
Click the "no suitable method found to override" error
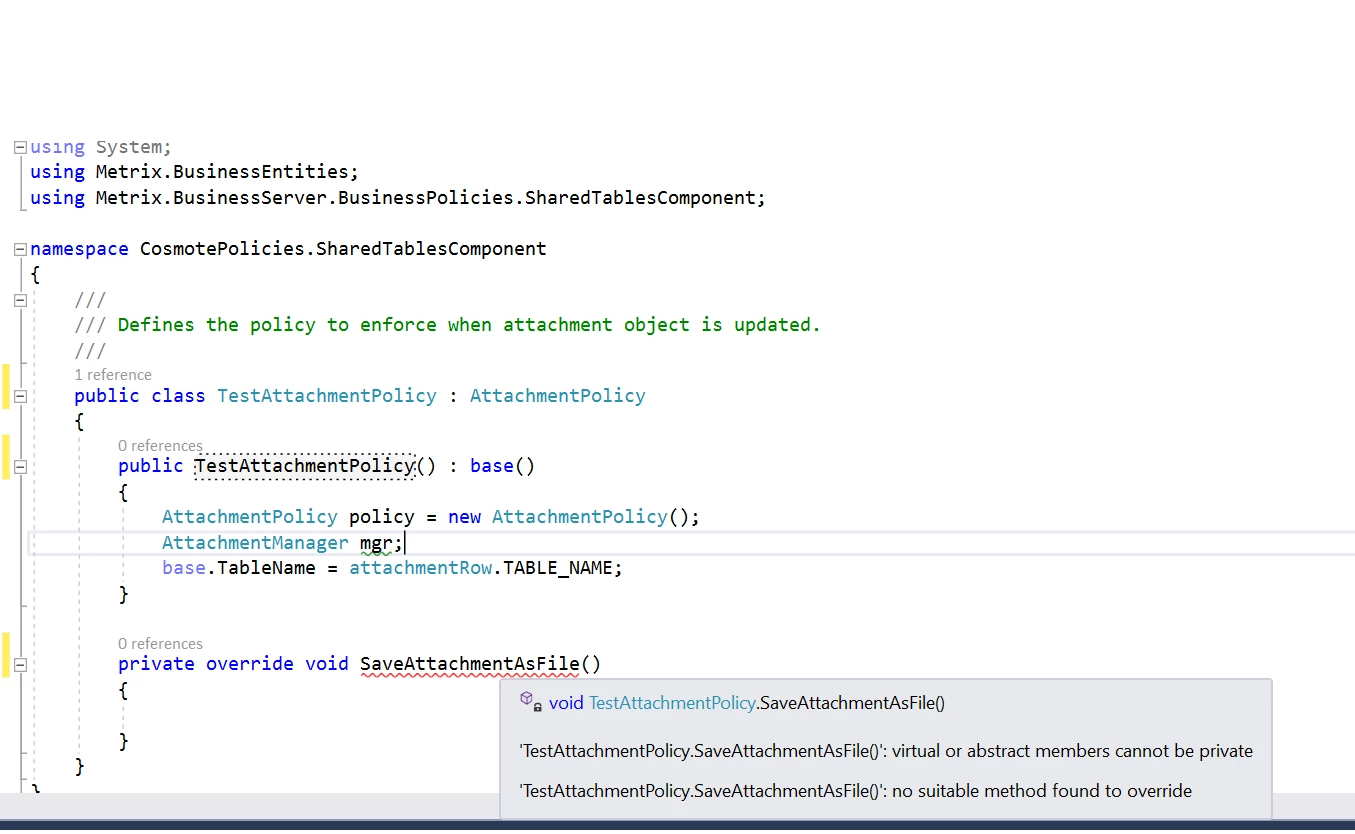[x=856, y=791]
